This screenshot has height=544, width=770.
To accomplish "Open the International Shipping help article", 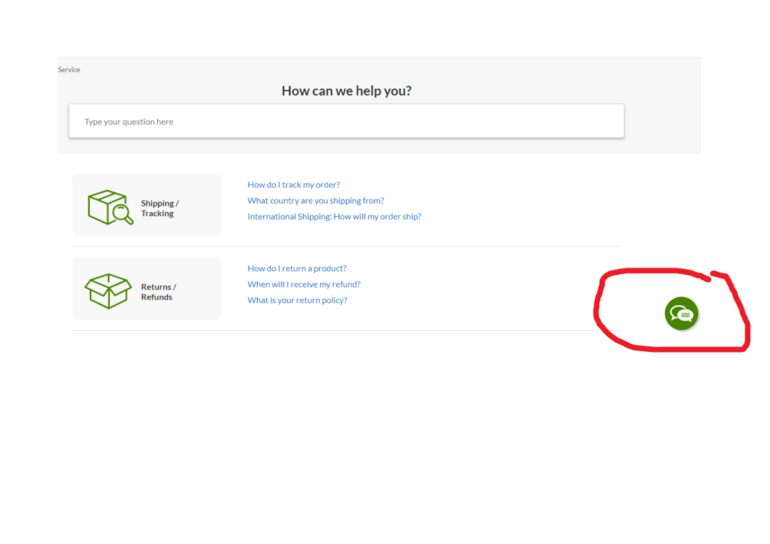I will [x=334, y=217].
